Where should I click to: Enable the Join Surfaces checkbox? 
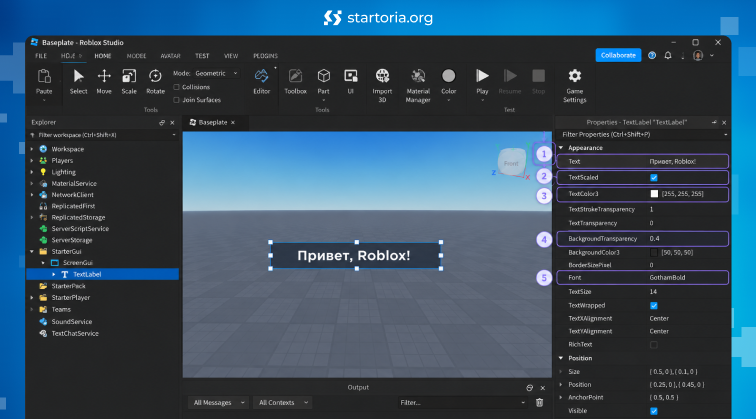176,100
